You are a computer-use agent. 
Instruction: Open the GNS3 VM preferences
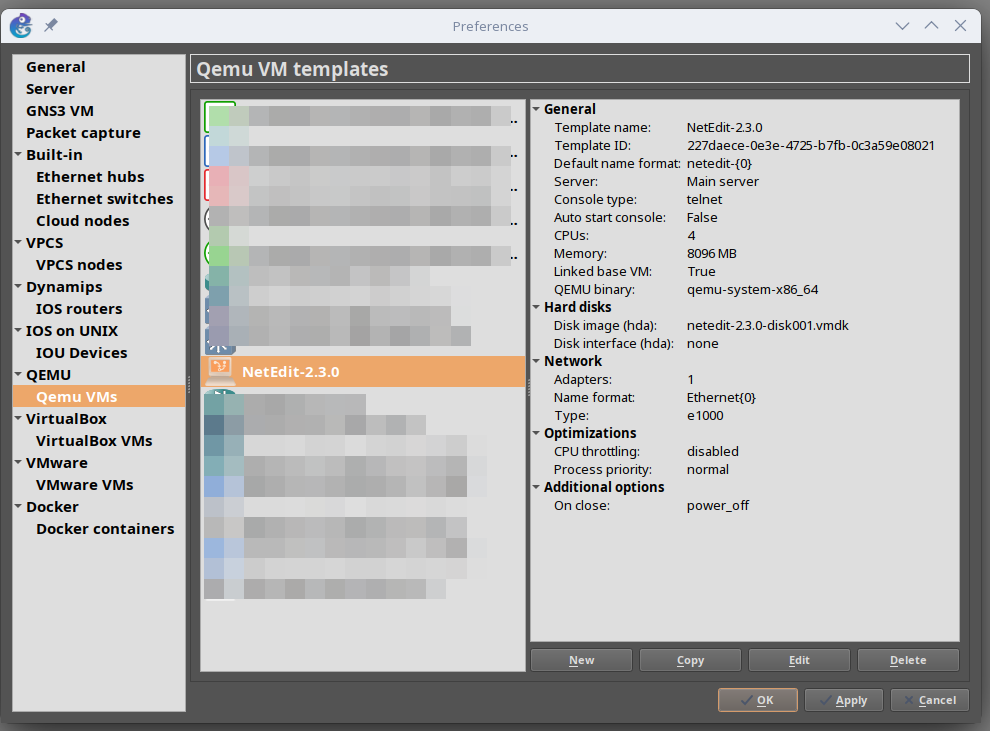60,111
